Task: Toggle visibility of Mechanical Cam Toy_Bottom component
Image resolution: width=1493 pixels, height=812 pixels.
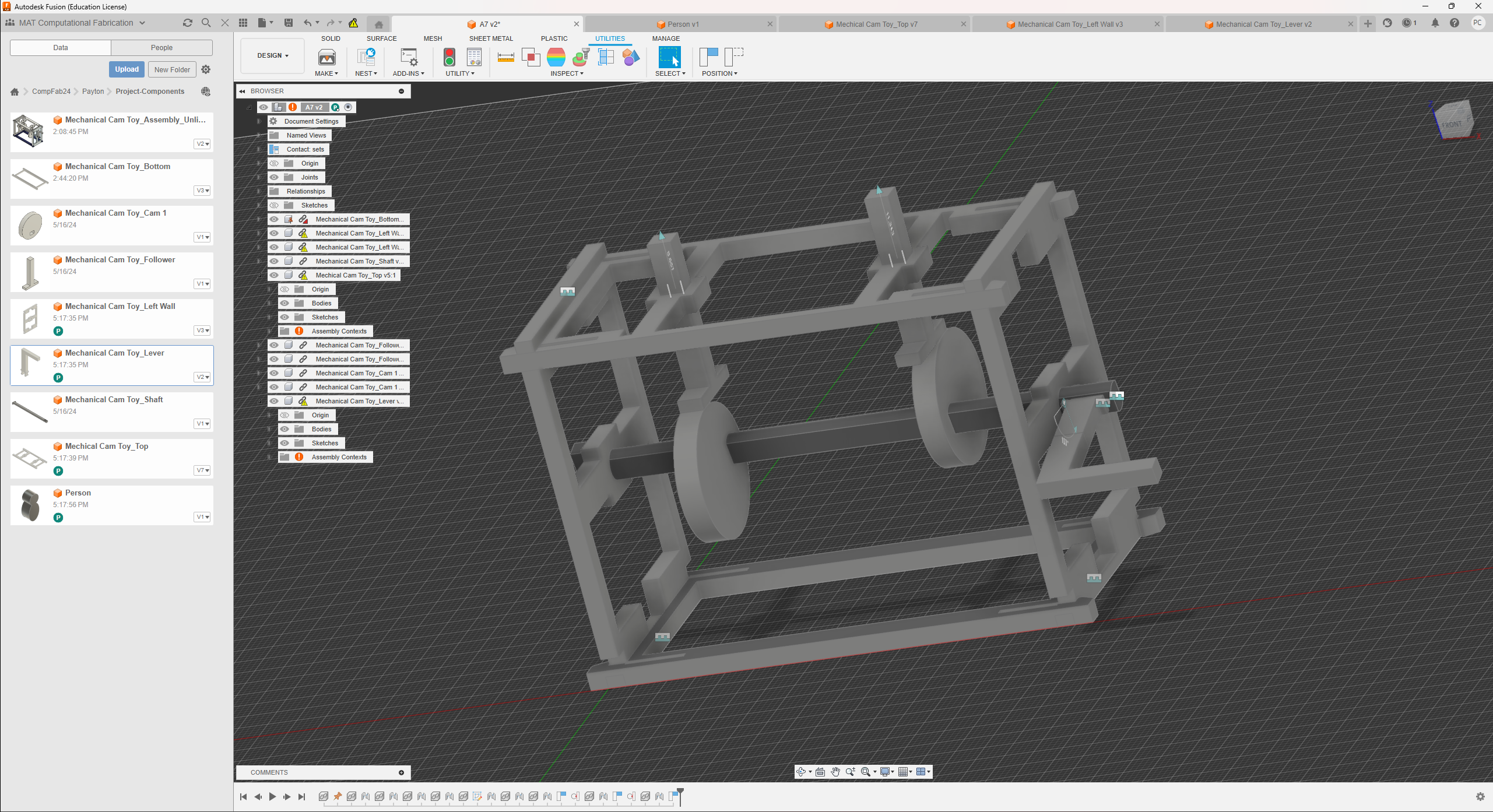Action: pos(274,219)
